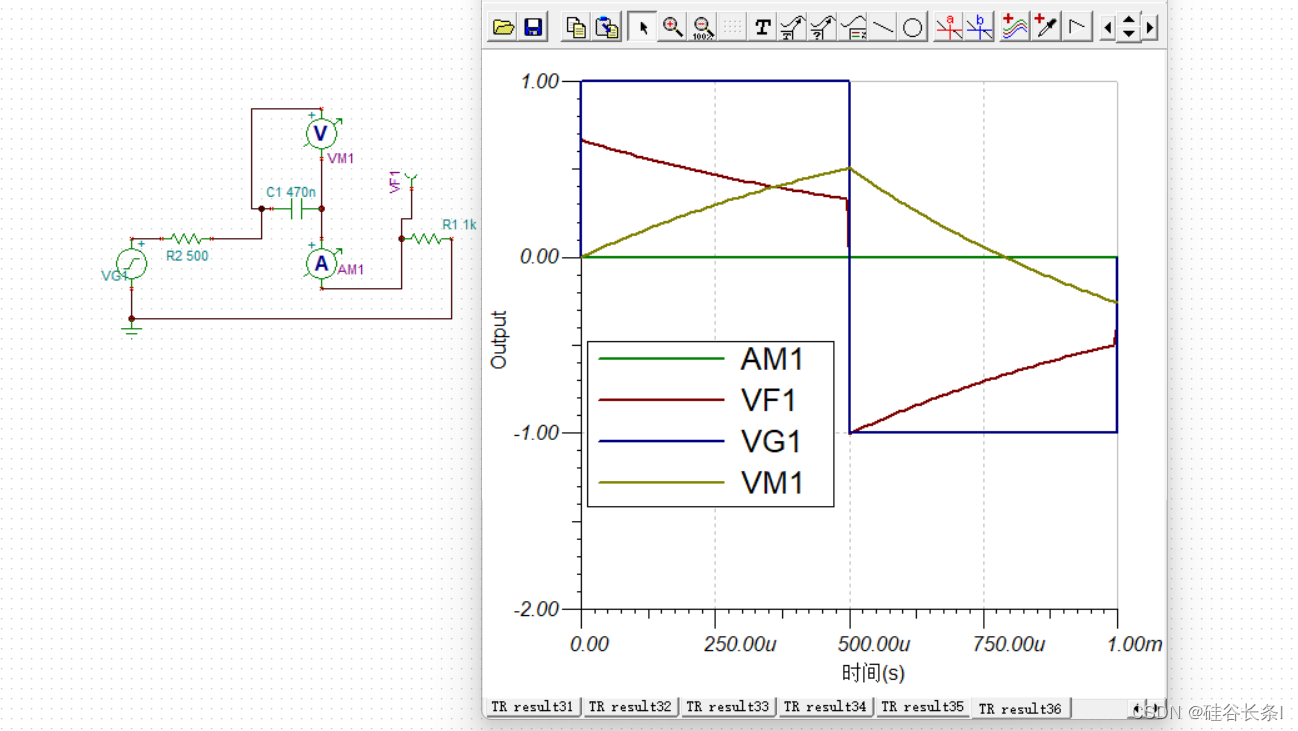Select the text 'T' annotation tool
The image size is (1298, 731).
coord(763,27)
